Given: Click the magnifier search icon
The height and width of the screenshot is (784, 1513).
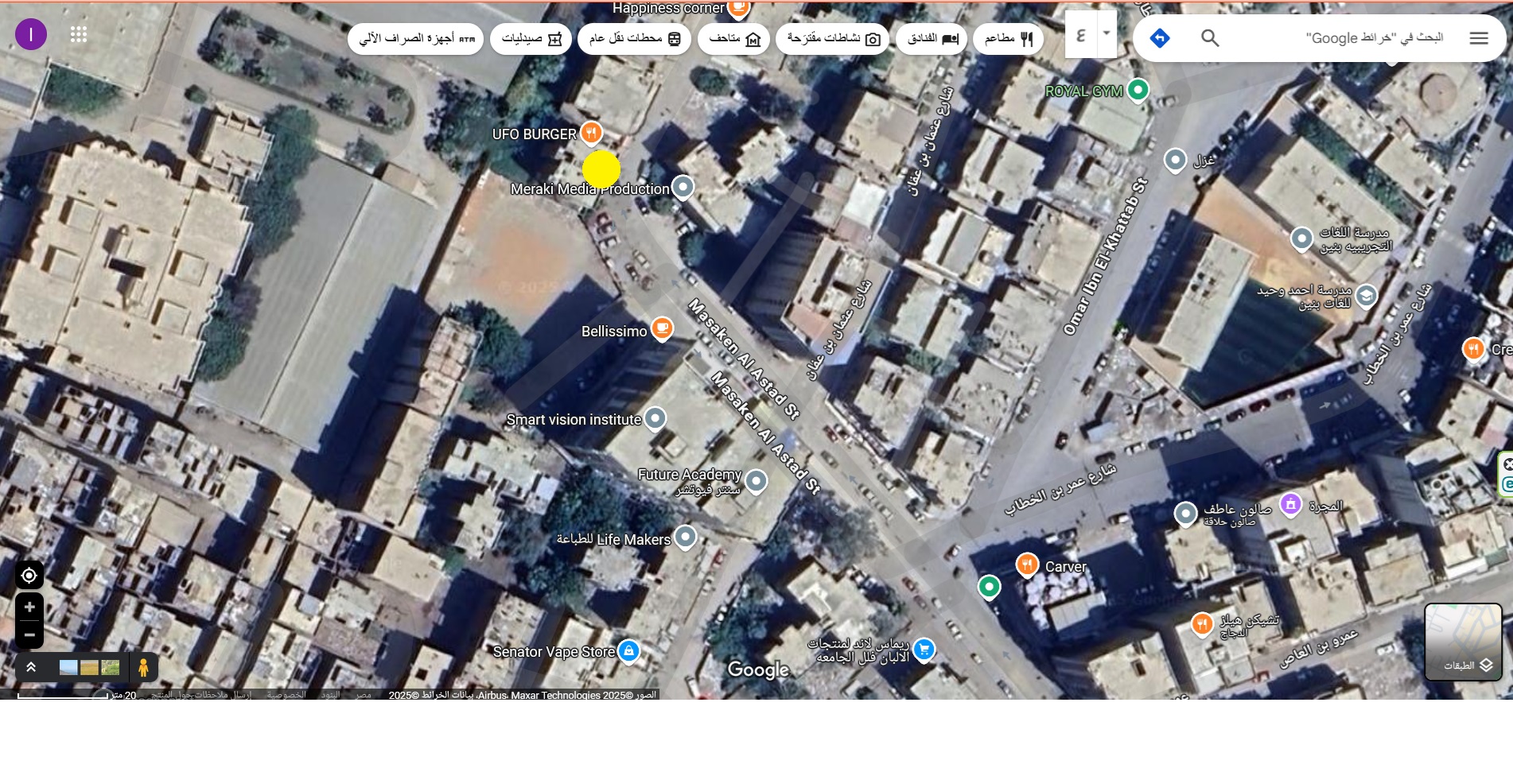Looking at the screenshot, I should [1210, 38].
